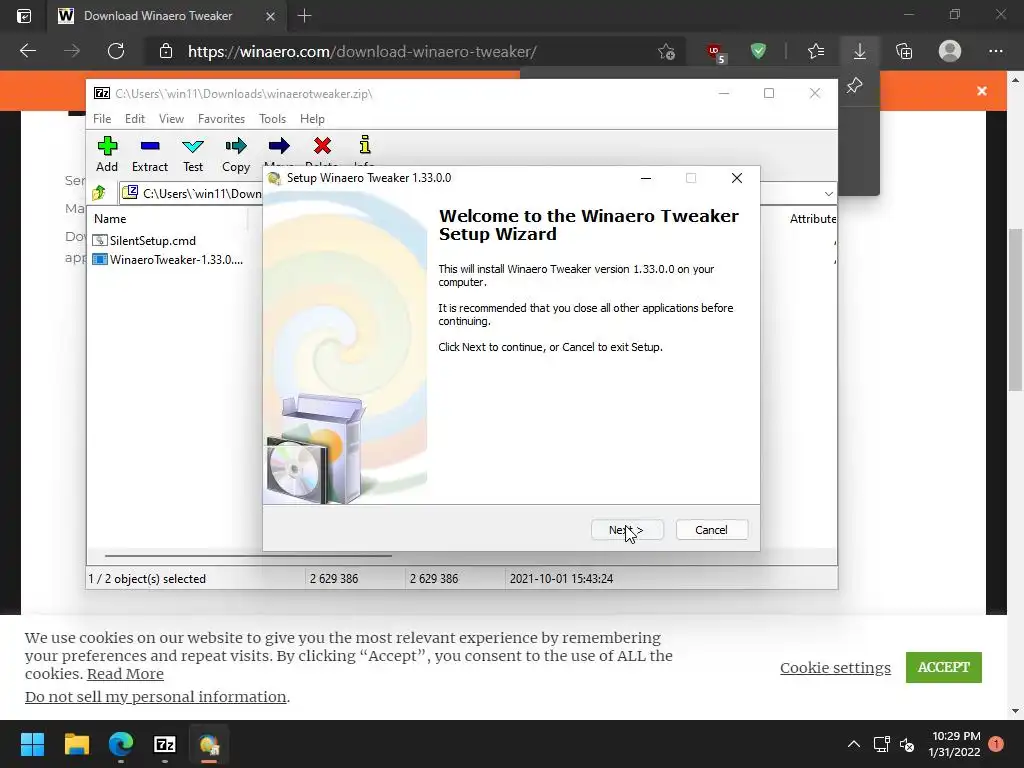The width and height of the screenshot is (1024, 768).
Task: Minimize the Setup Winaero Tweaker dialog
Action: click(x=646, y=178)
